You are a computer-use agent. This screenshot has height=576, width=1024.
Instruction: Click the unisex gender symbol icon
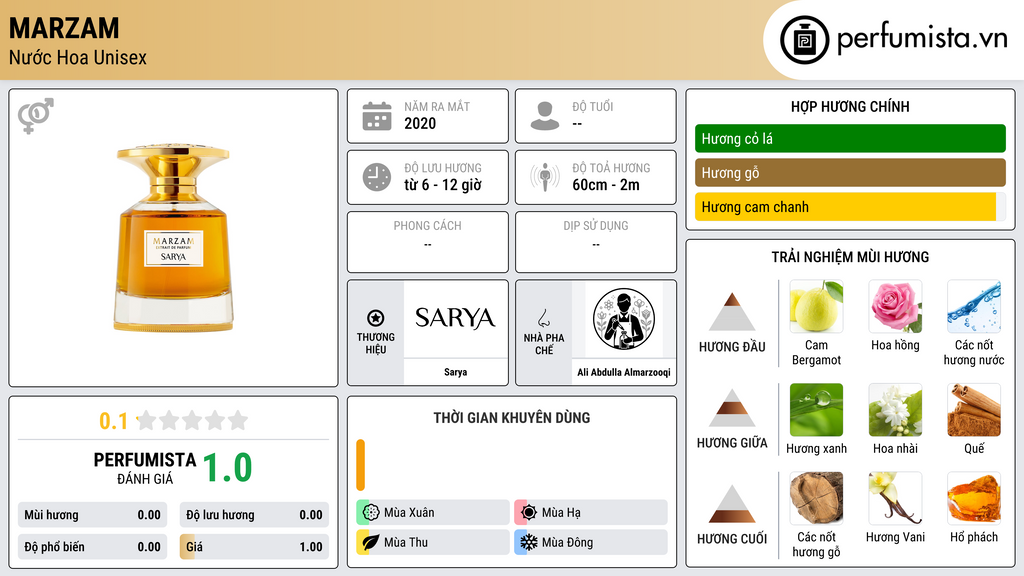tap(36, 116)
